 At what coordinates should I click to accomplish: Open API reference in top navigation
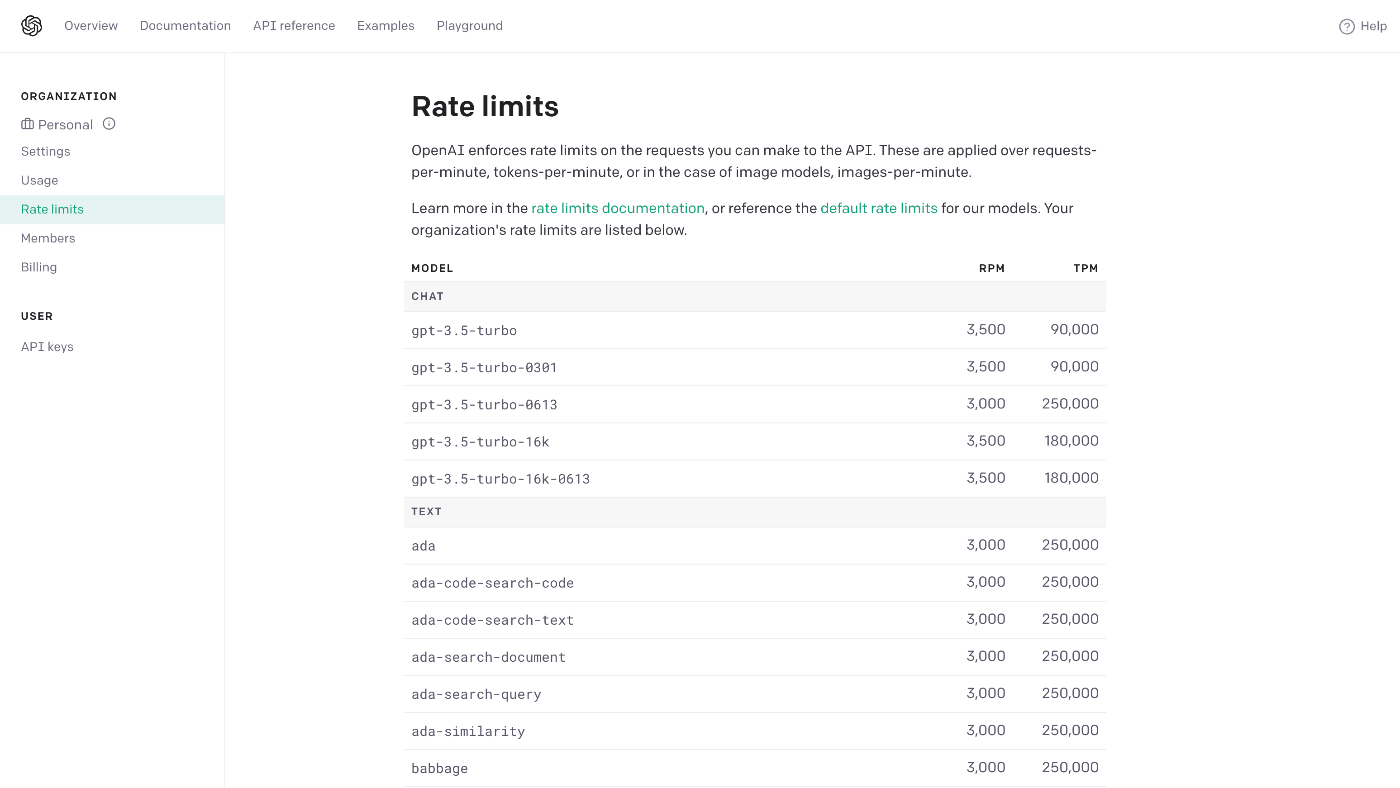click(x=294, y=26)
